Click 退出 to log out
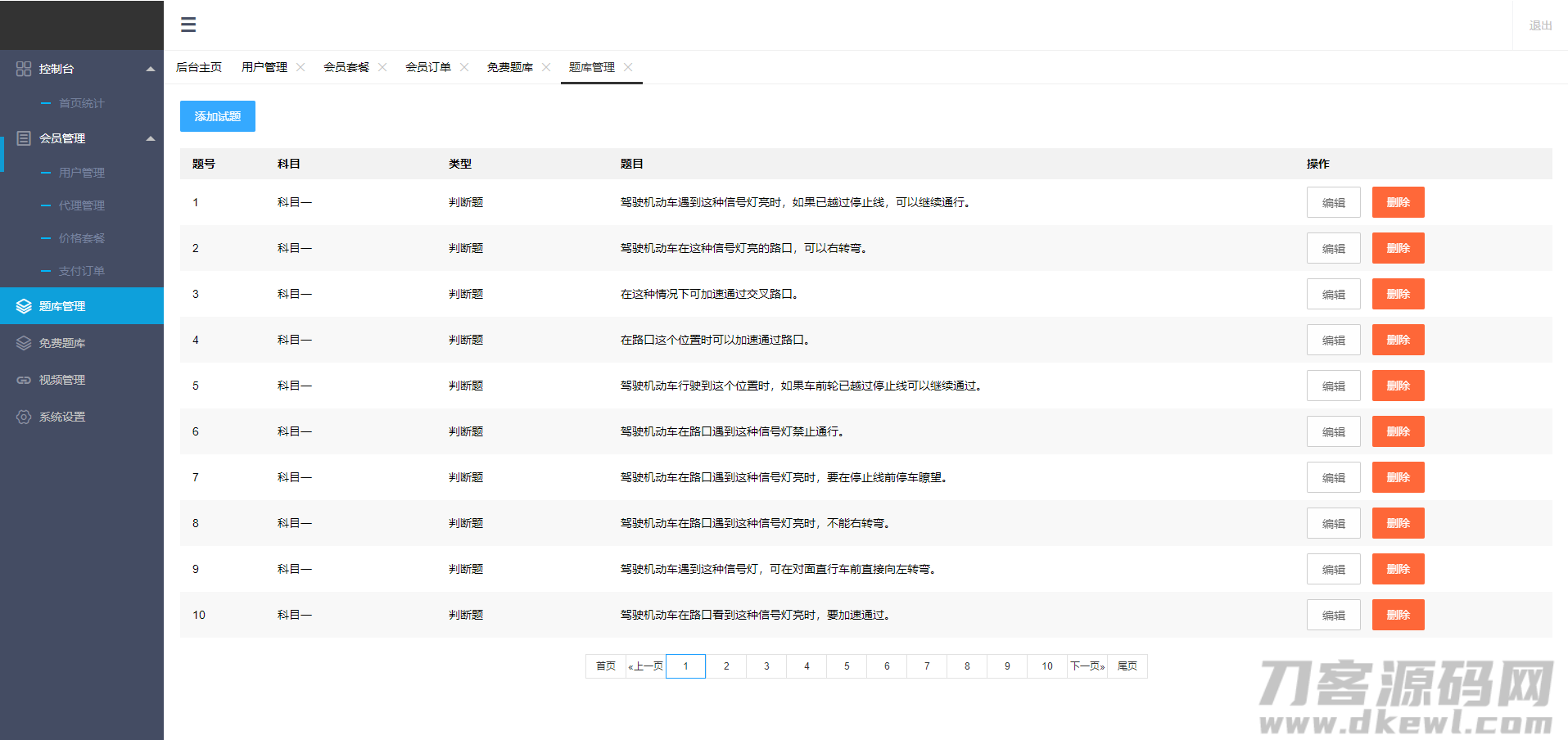Image resolution: width=1568 pixels, height=740 pixels. (x=1540, y=25)
